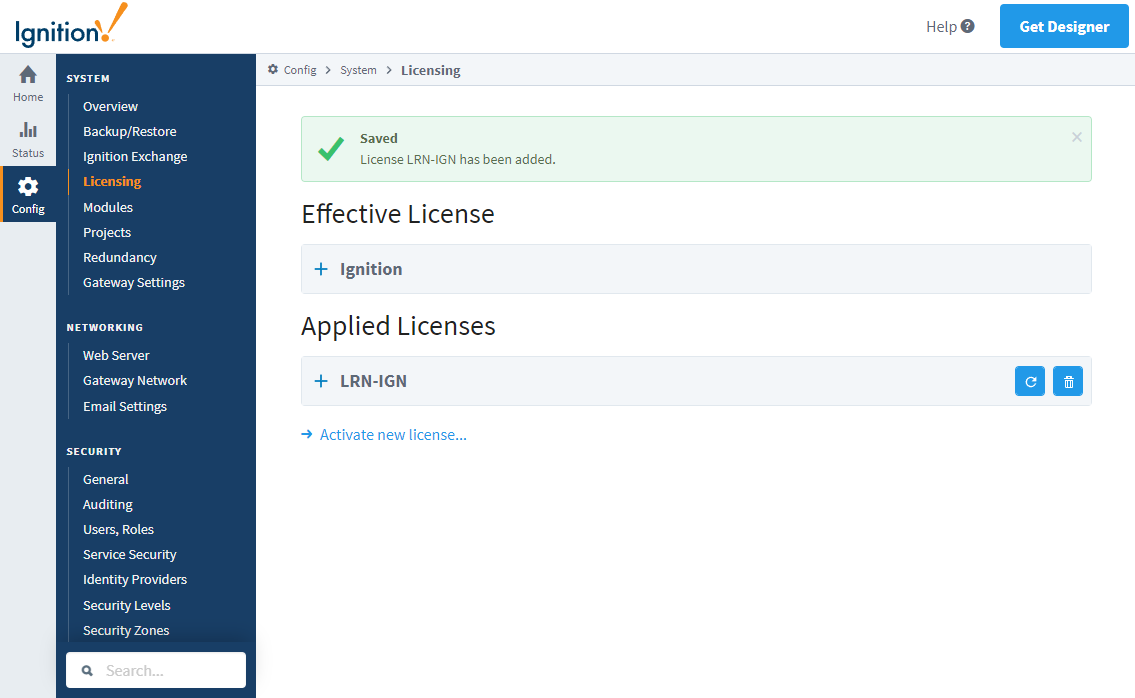This screenshot has width=1135, height=698.
Task: Delete the LRN-IGN license with trash icon
Action: [x=1068, y=381]
